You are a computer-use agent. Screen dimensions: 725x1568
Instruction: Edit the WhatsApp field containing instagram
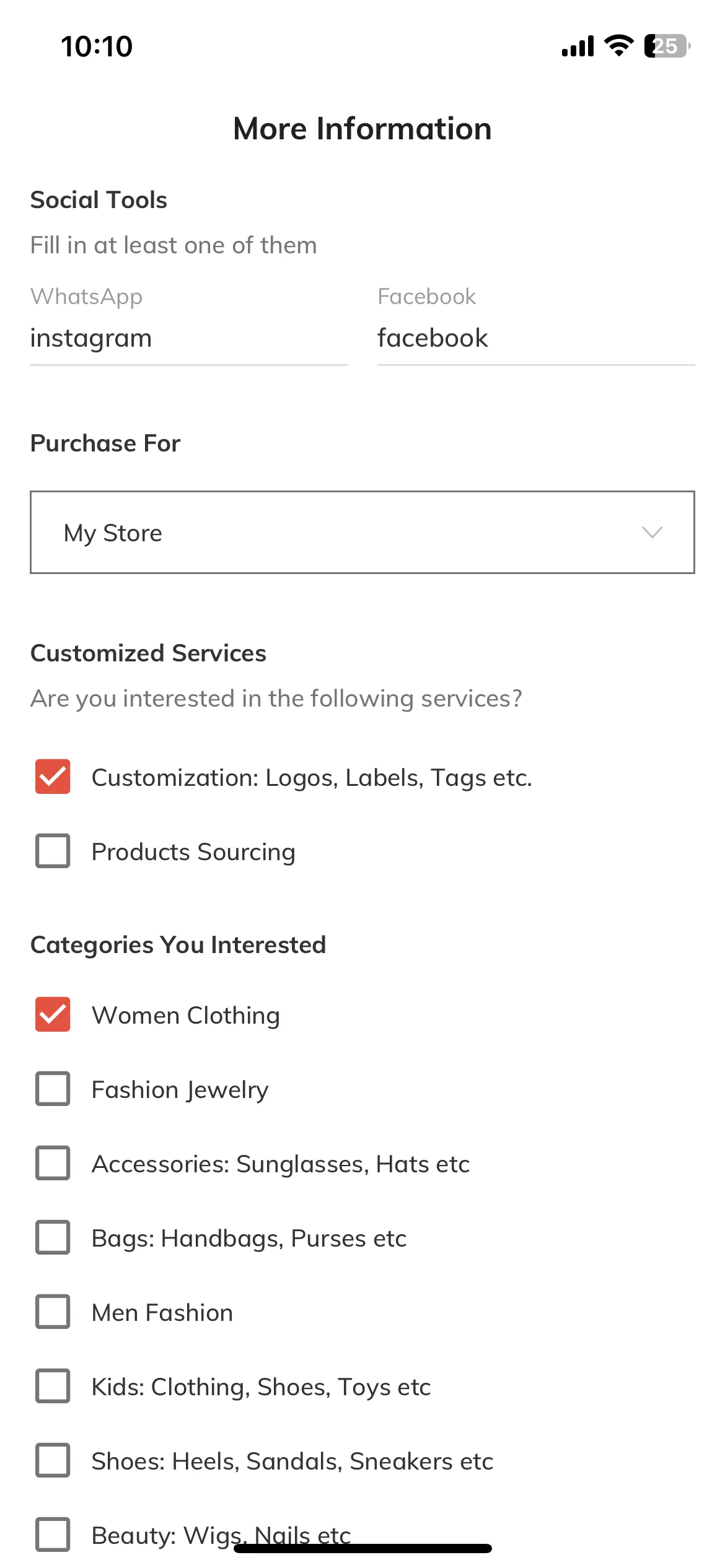tap(188, 339)
